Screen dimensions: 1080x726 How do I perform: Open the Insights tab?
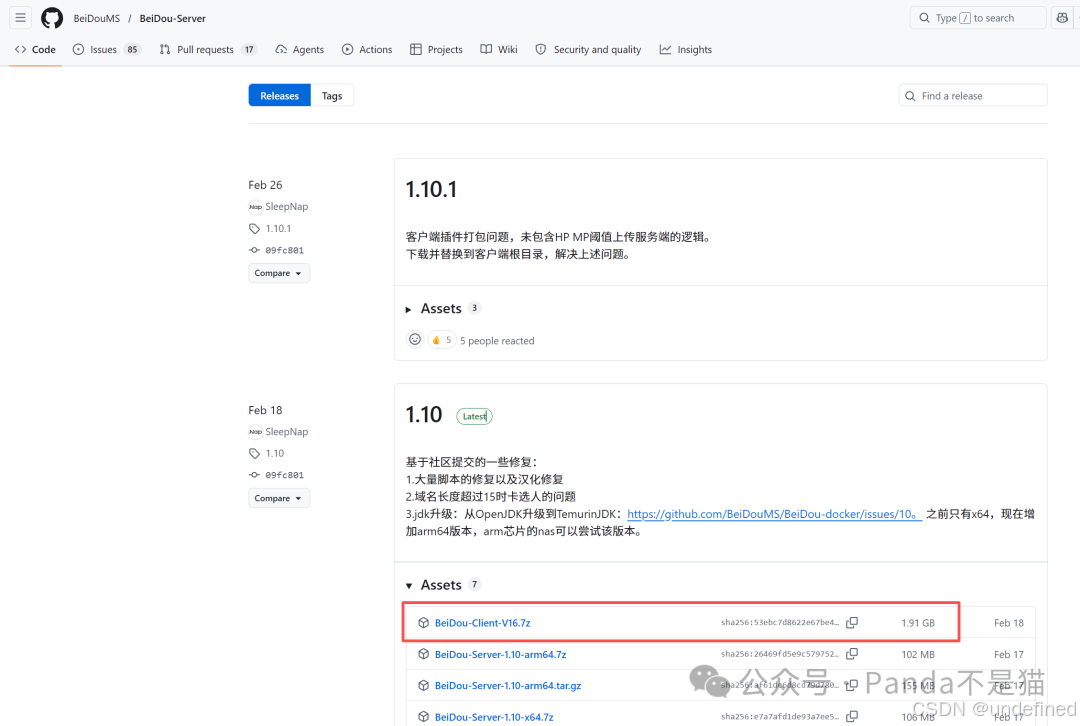pos(686,50)
